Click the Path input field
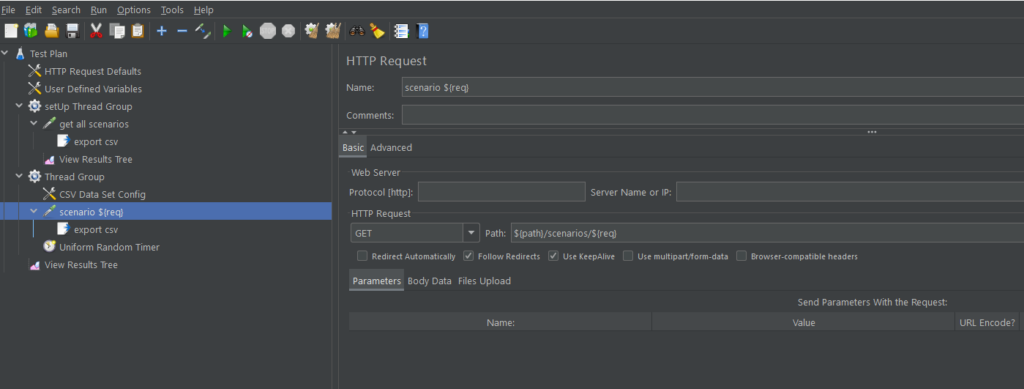This screenshot has width=1024, height=389. coord(767,232)
